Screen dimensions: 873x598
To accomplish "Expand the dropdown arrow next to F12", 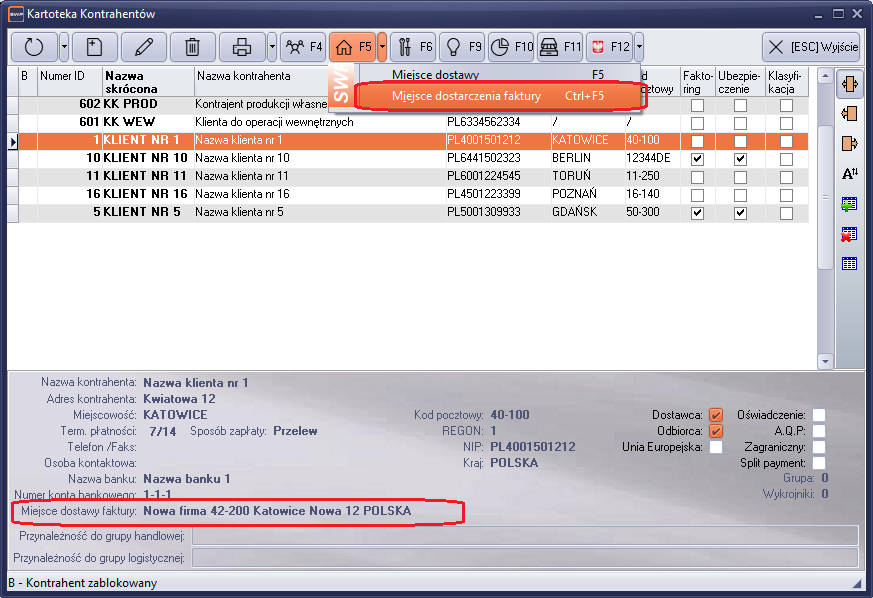I will pyautogui.click(x=639, y=47).
